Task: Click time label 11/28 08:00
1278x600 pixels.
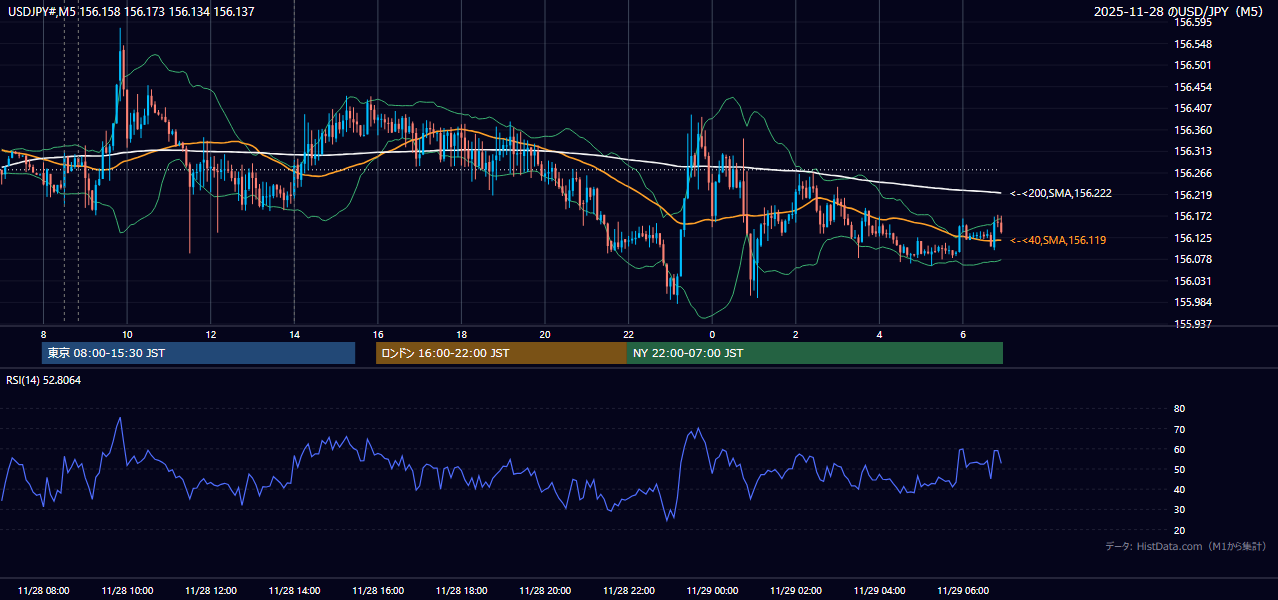Action: click(x=43, y=590)
